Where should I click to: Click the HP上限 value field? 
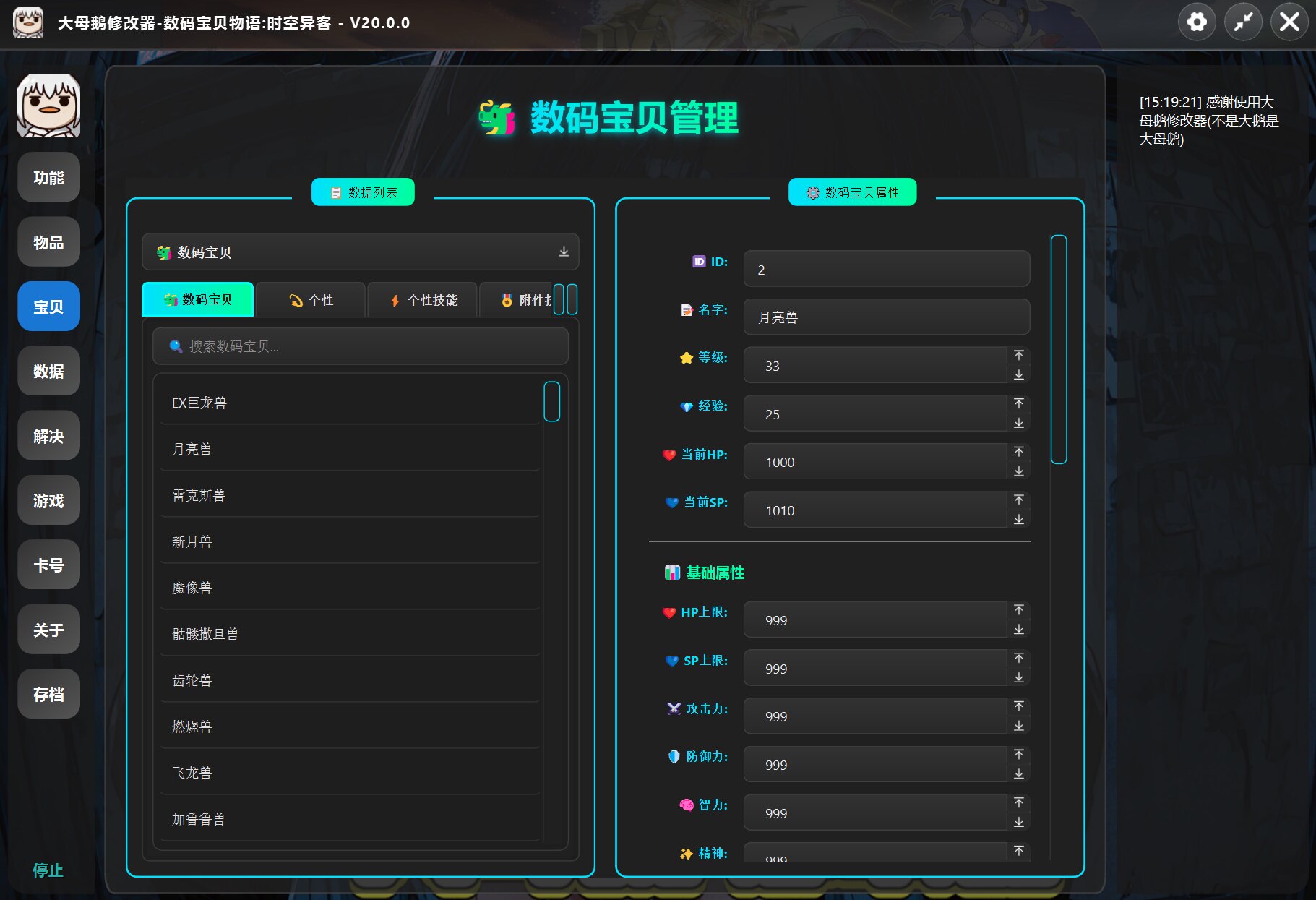(x=874, y=620)
